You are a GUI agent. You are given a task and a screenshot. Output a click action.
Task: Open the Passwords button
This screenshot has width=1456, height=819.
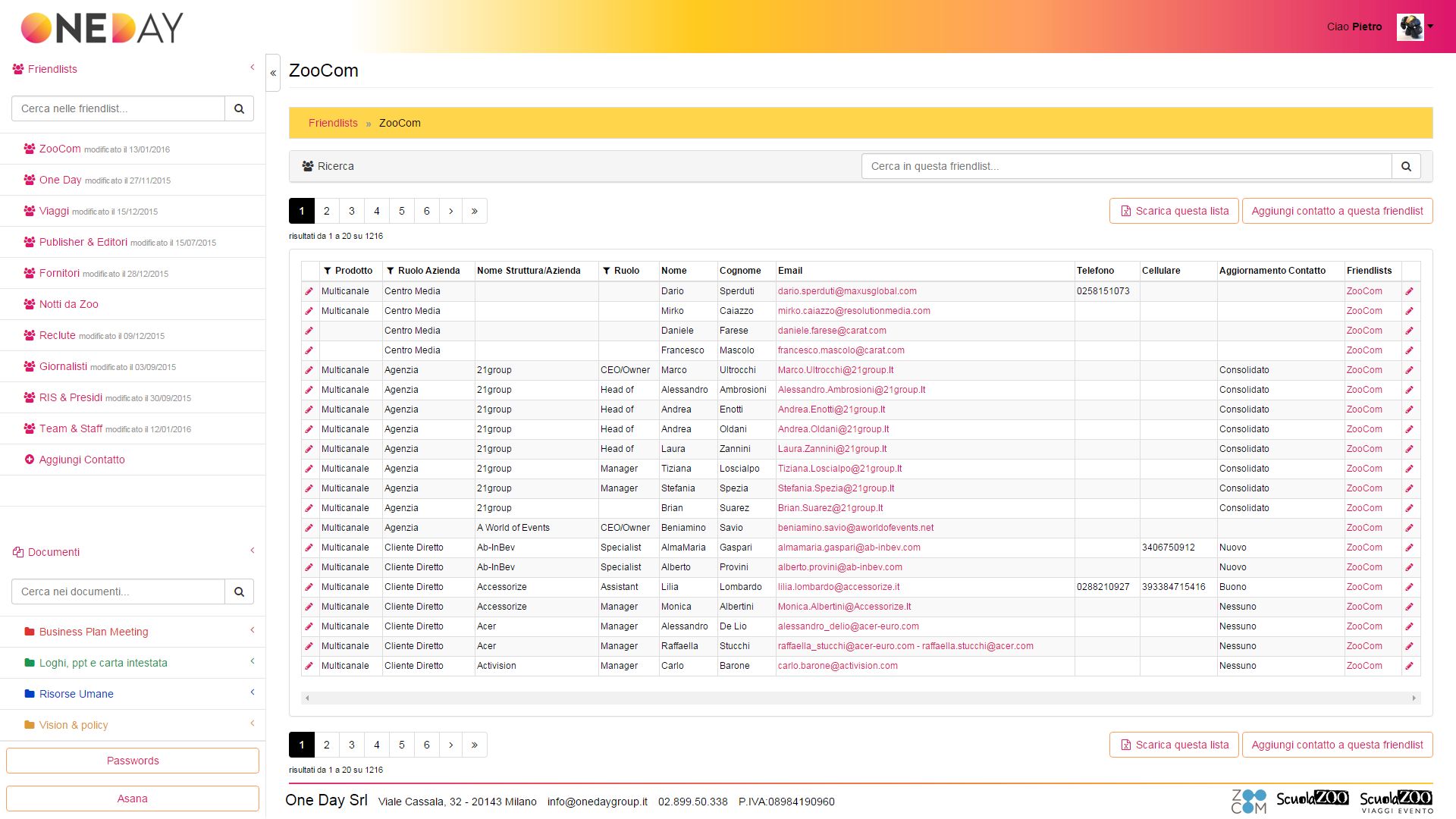133,761
